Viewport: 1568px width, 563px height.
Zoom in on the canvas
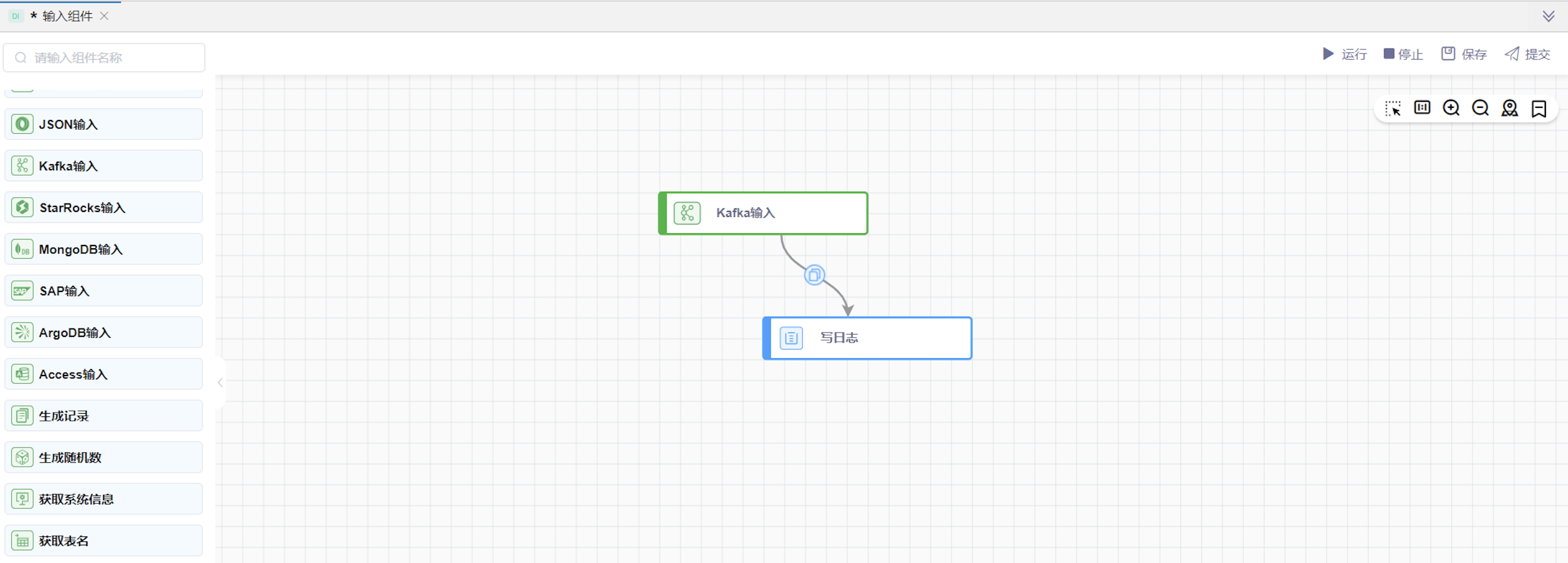coord(1451,108)
